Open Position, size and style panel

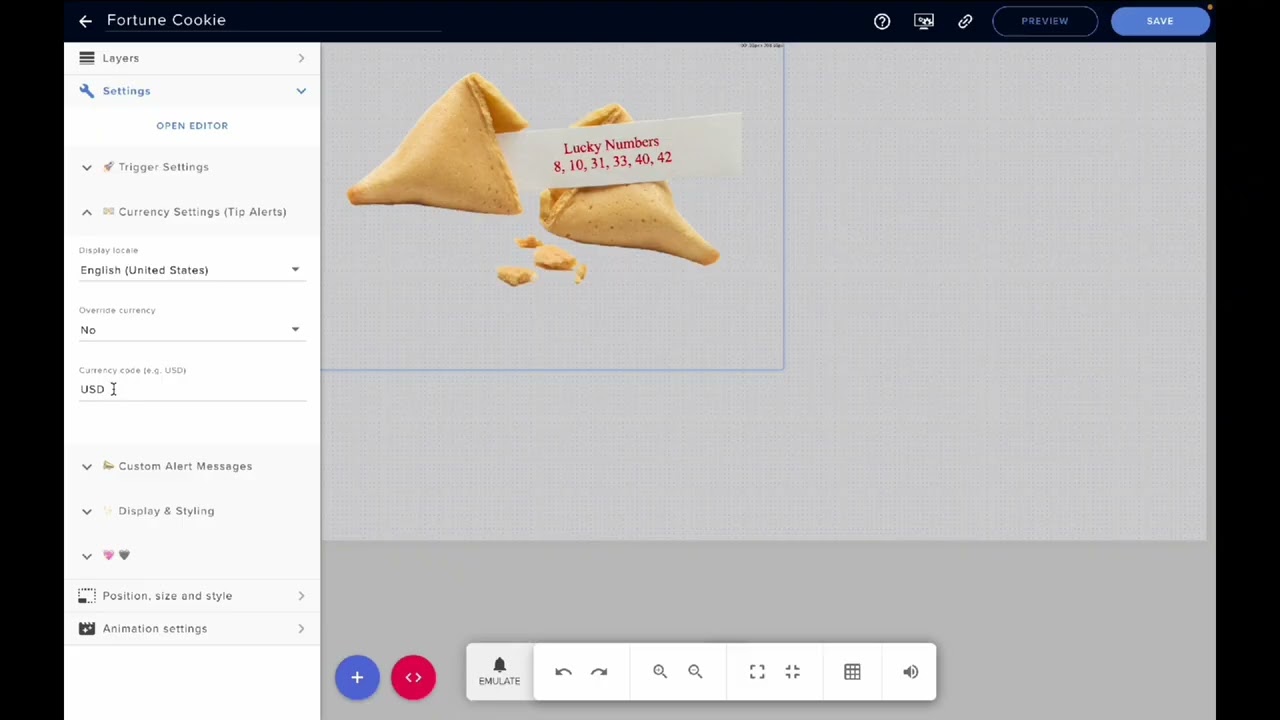192,596
